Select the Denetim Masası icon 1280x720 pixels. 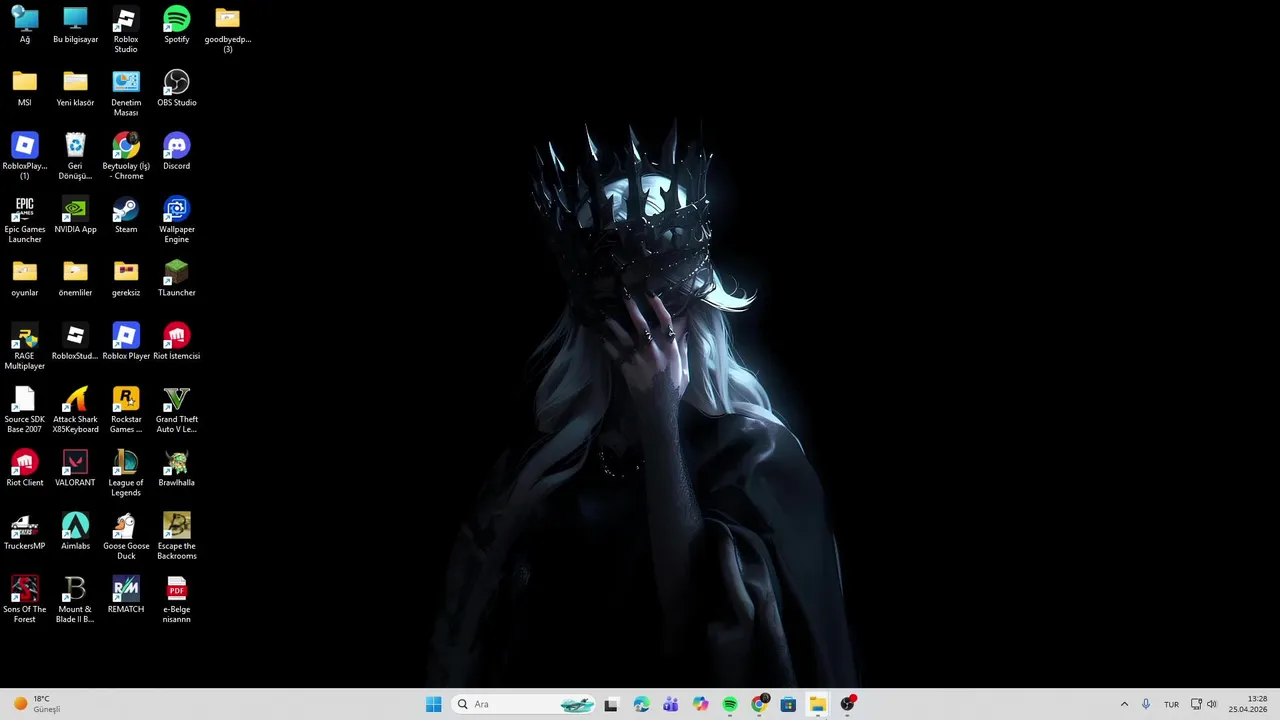coord(126,93)
